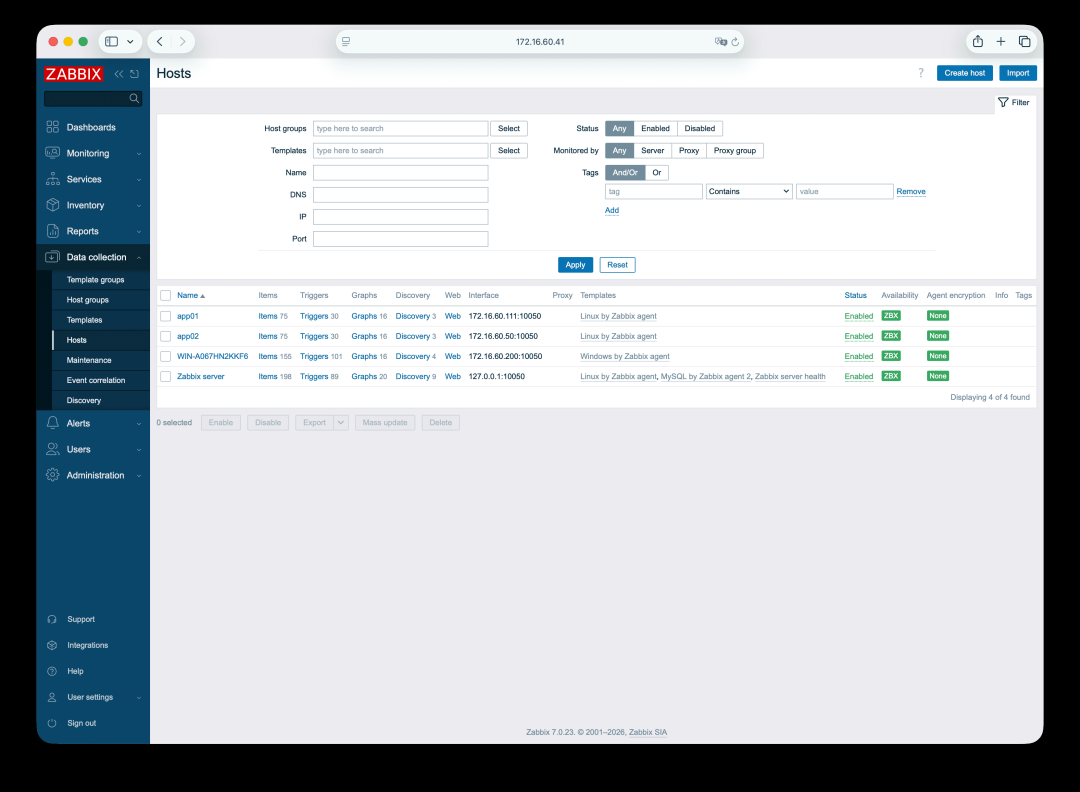Click the sidebar search magnifier icon

(134, 98)
